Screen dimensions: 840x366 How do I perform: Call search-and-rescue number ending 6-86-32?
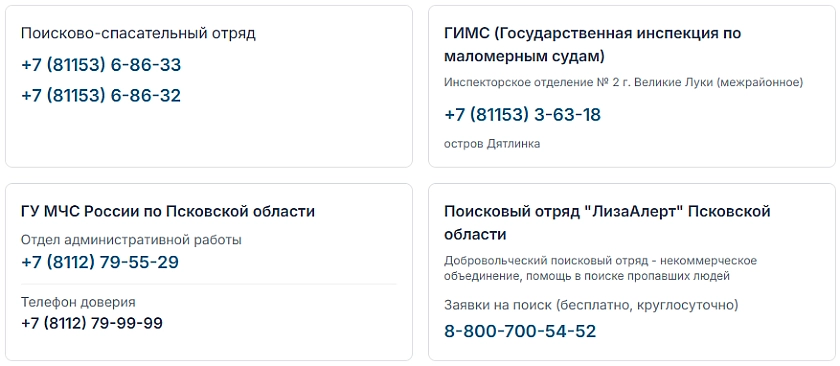point(101,96)
